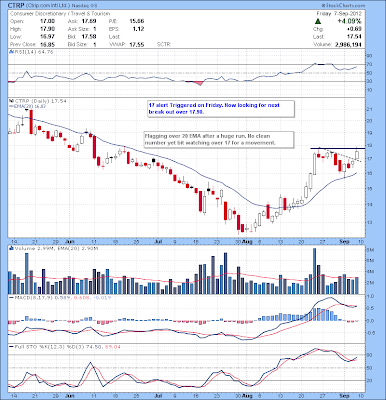
Task: Click the High '17.90' value
Action: tap(47, 29)
